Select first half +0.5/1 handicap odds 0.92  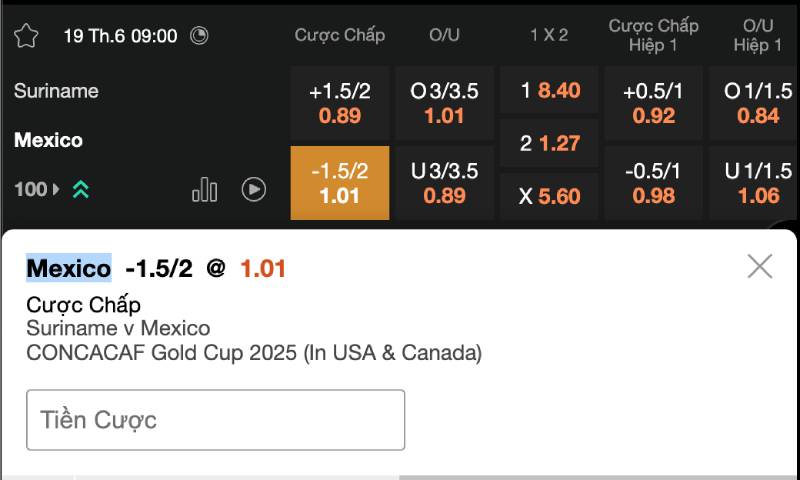[x=654, y=103]
